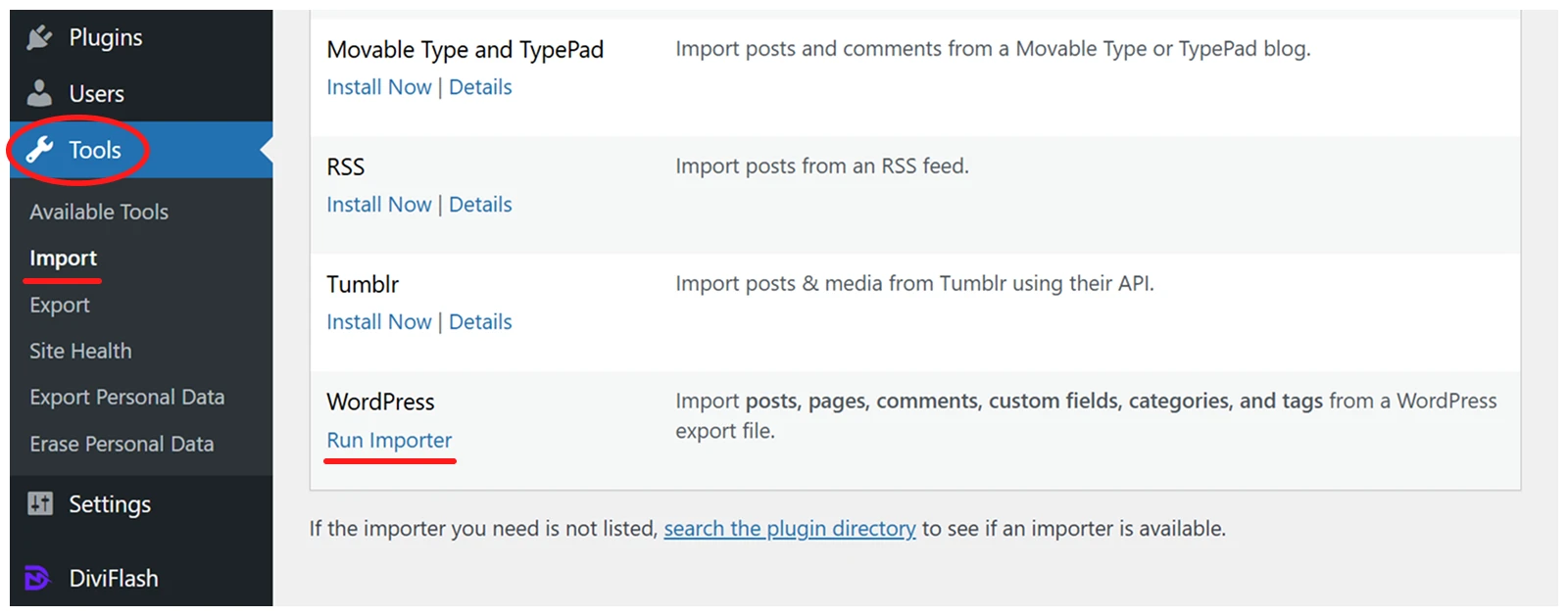Viewport: 1568px width, 616px height.
Task: Install the Tumblr importer now
Action: pyautogui.click(x=378, y=322)
